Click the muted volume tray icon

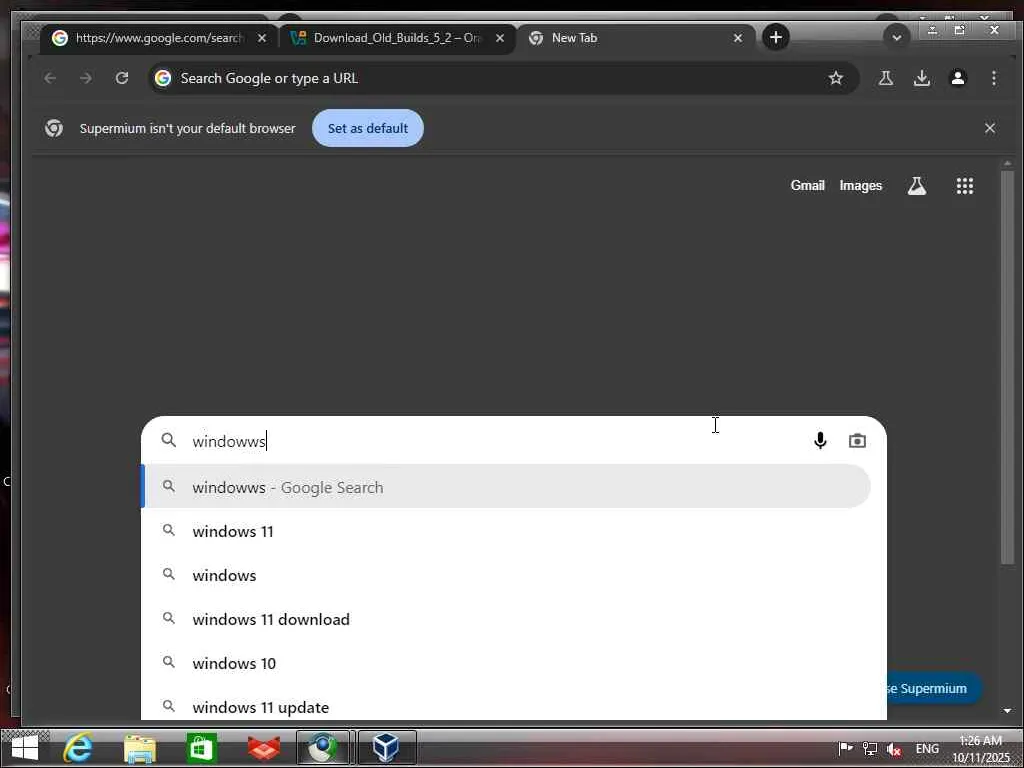click(894, 749)
